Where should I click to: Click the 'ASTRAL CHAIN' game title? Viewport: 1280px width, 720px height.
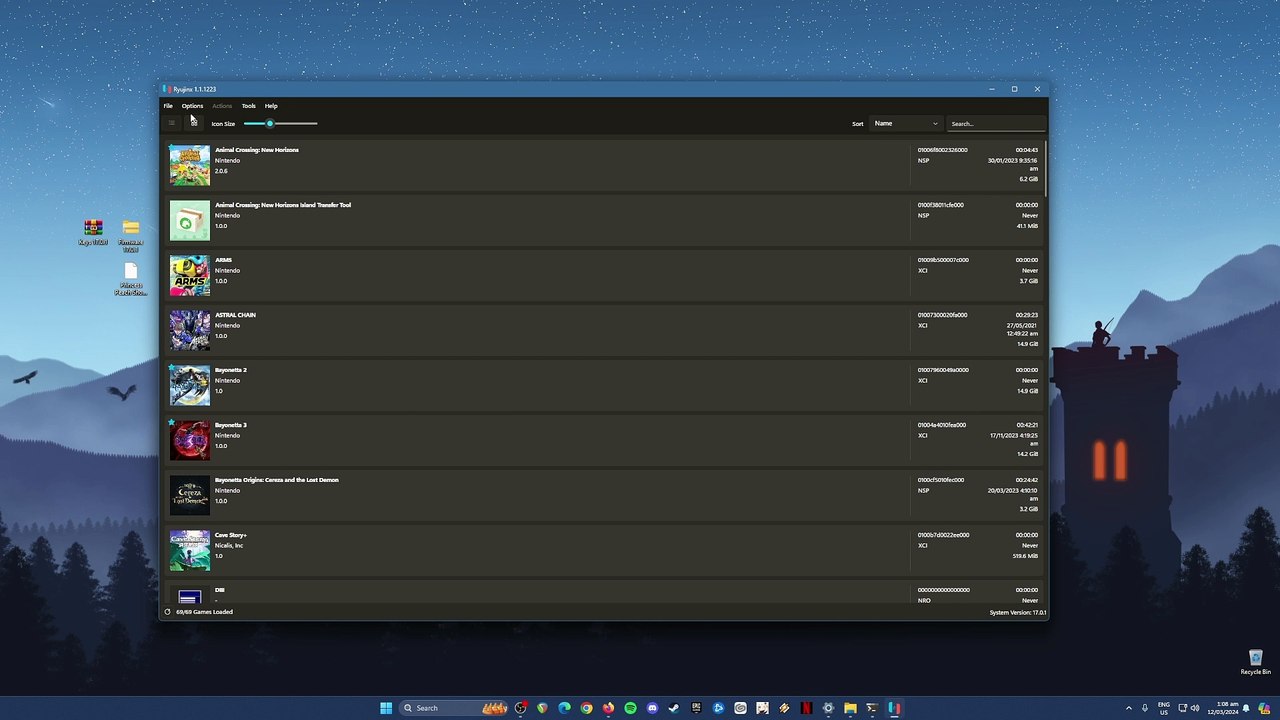click(235, 315)
